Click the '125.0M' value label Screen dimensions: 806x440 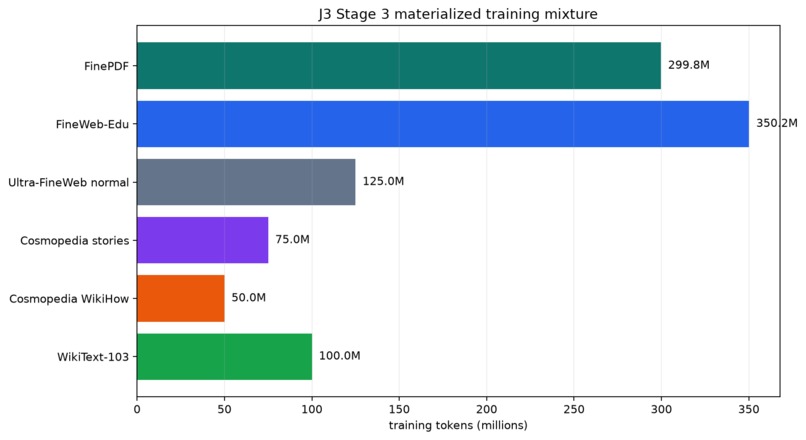383,181
